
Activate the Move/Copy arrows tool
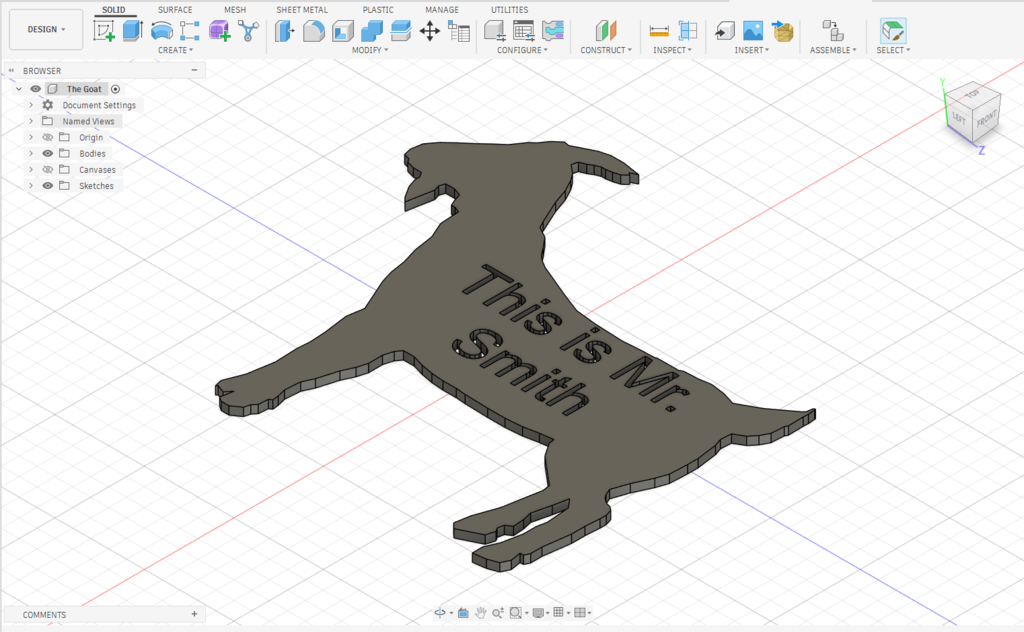pos(430,31)
